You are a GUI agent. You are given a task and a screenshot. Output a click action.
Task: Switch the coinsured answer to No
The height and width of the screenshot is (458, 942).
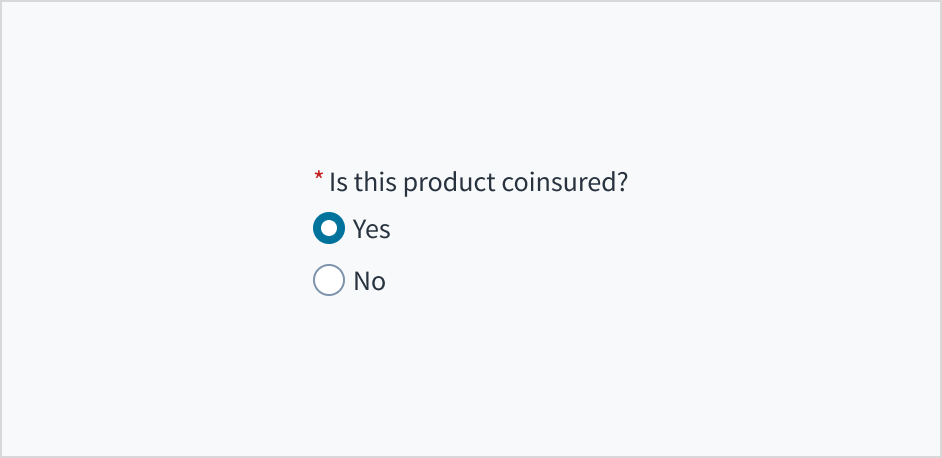click(329, 281)
